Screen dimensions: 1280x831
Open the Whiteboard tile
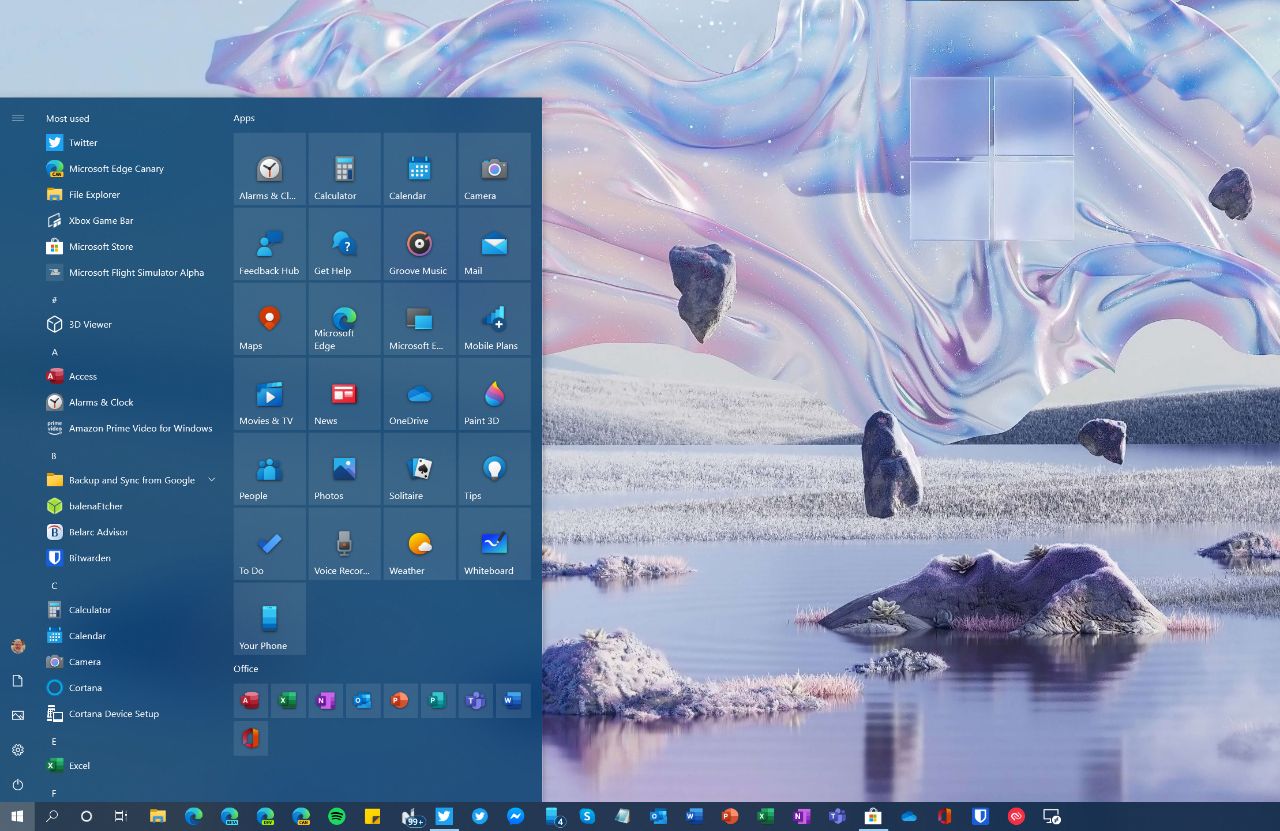(x=494, y=544)
